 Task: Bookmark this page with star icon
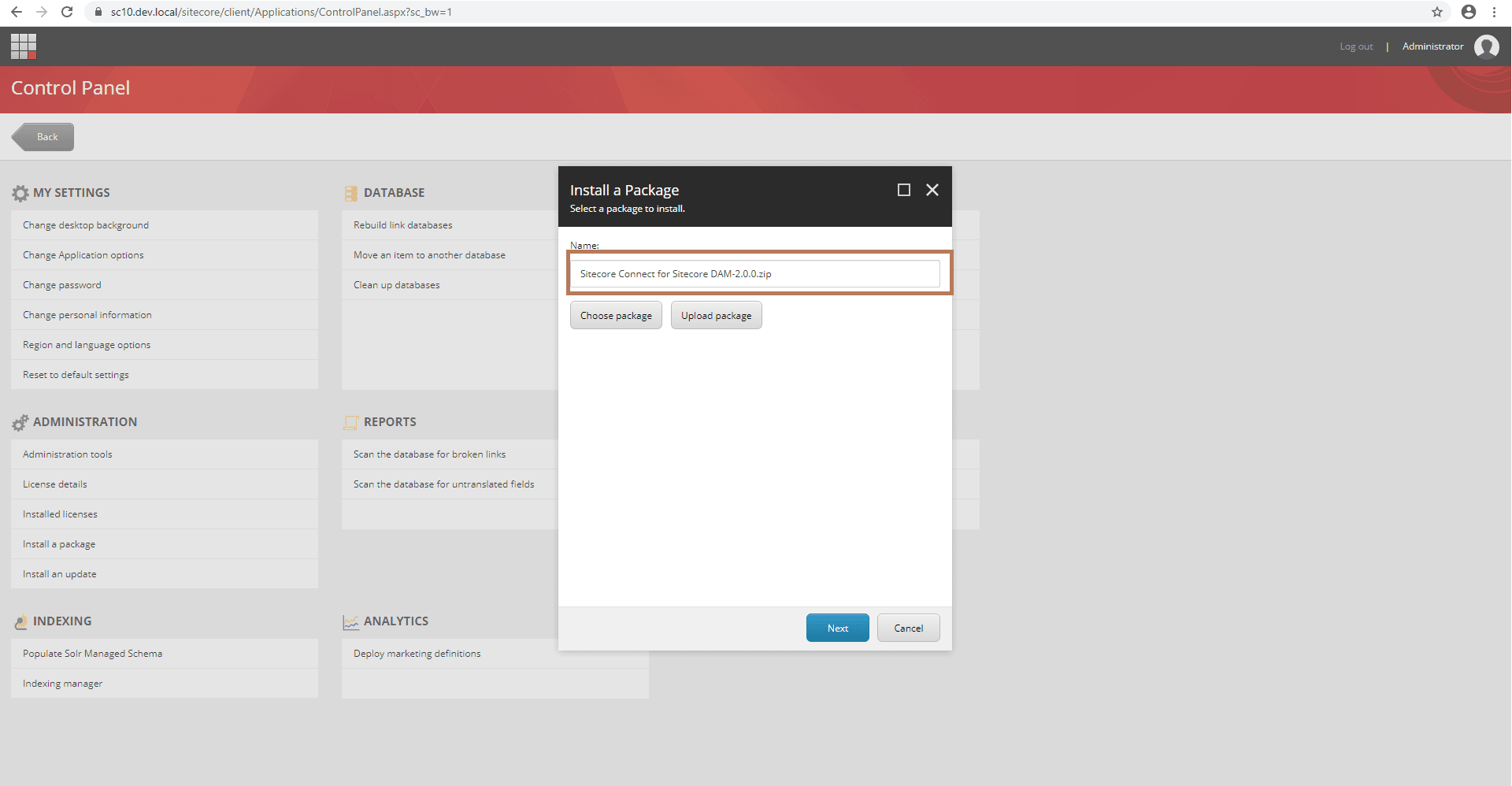tap(1437, 12)
